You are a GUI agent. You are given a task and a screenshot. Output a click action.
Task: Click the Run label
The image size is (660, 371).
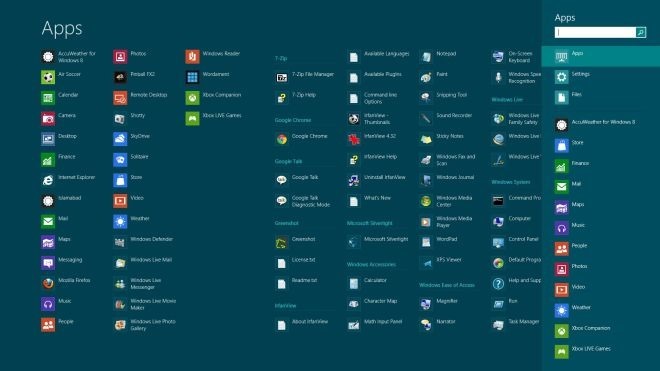click(x=513, y=301)
